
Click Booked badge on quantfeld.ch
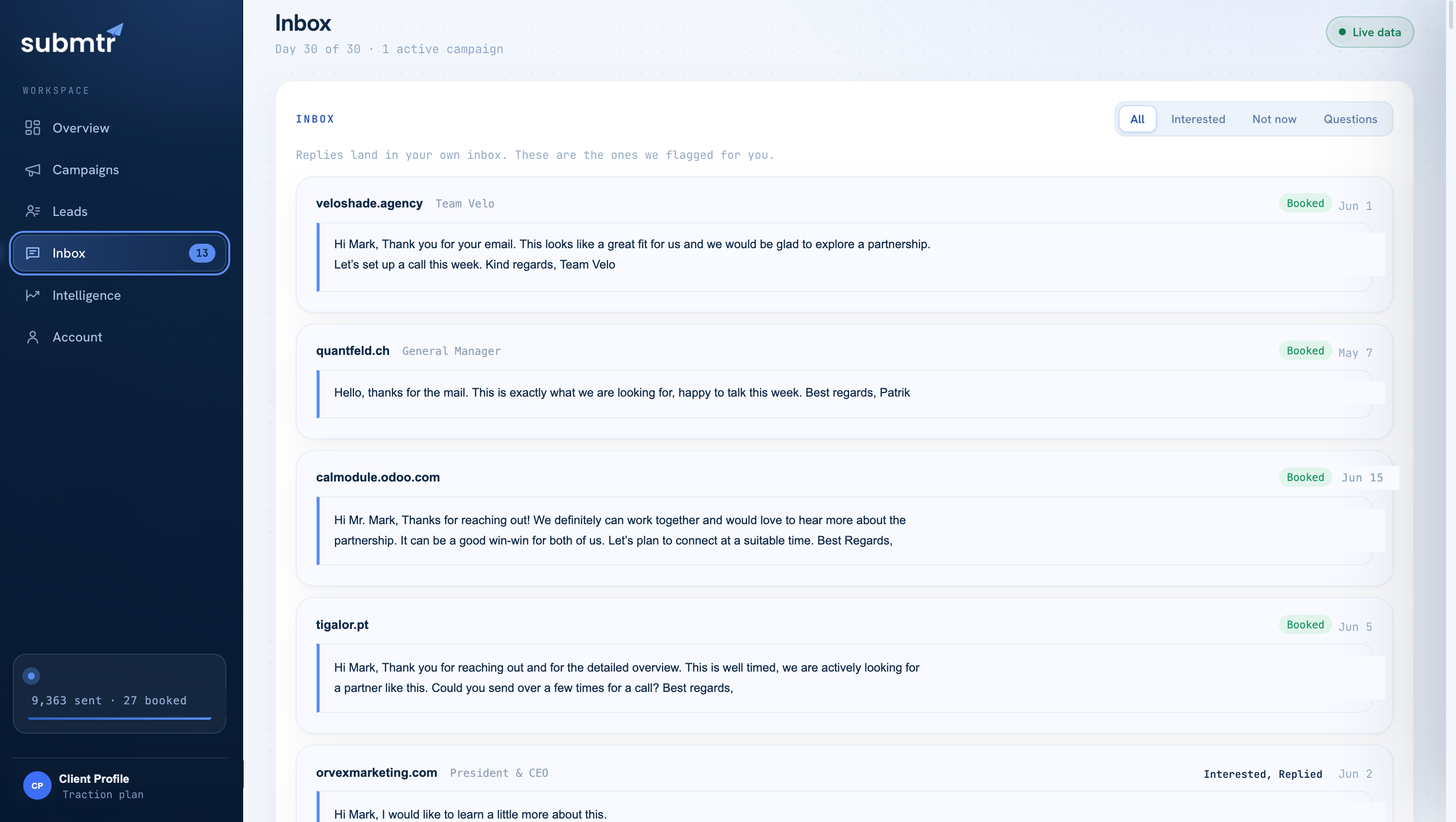[x=1305, y=350]
